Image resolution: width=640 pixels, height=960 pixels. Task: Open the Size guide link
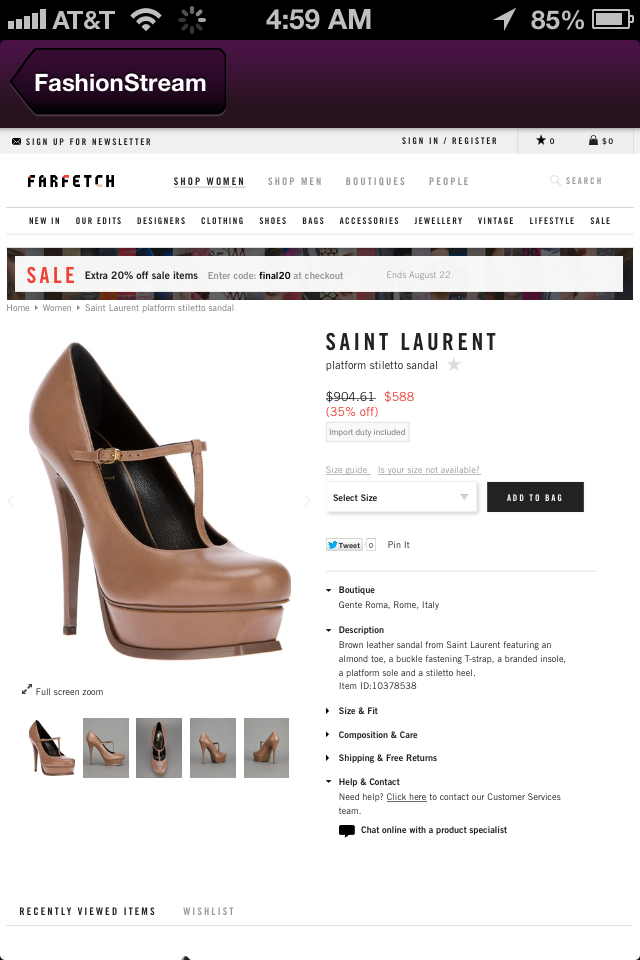[x=347, y=470]
